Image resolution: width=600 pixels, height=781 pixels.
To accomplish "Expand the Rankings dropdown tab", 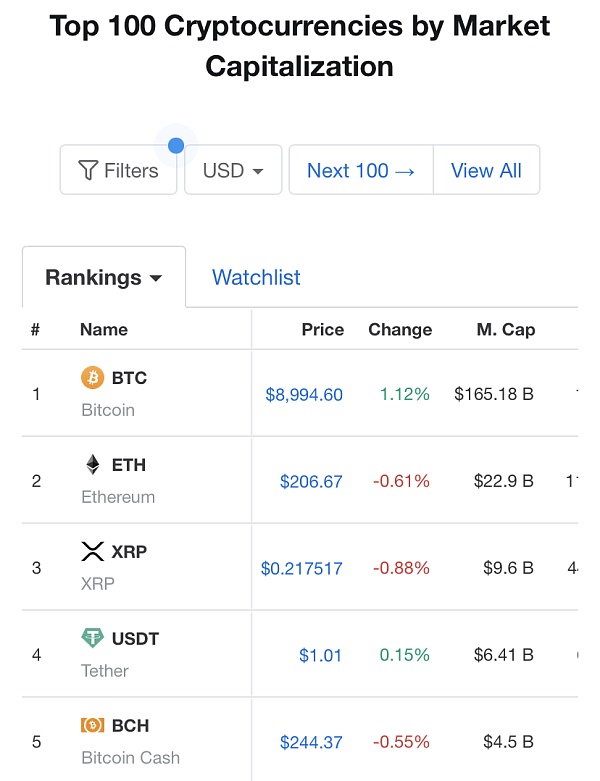I will pyautogui.click(x=104, y=277).
